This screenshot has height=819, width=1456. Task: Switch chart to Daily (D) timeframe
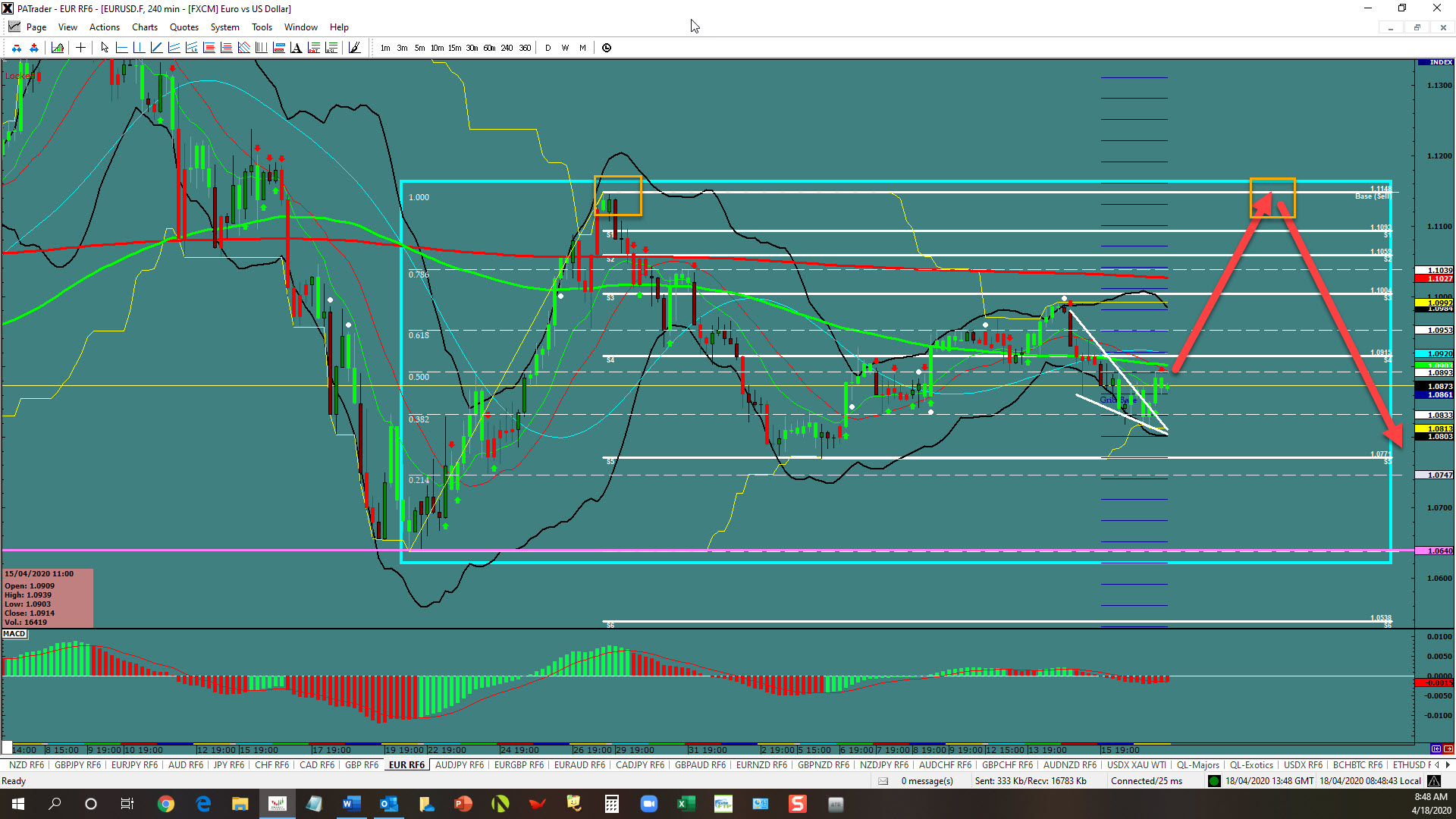click(548, 48)
